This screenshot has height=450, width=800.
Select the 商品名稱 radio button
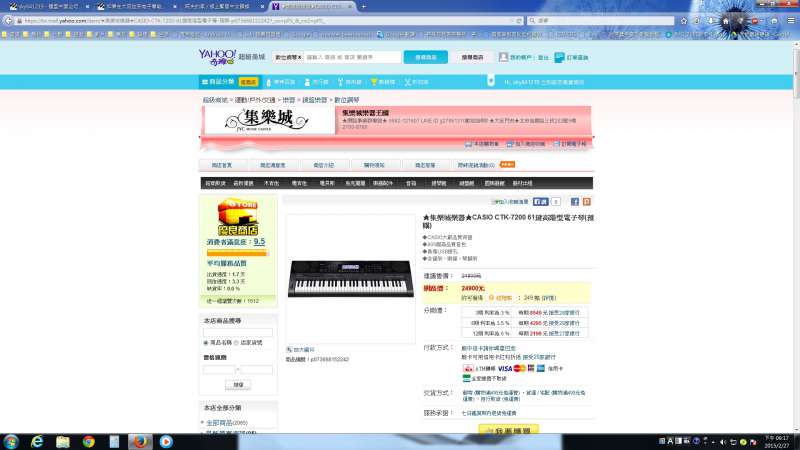(206, 342)
